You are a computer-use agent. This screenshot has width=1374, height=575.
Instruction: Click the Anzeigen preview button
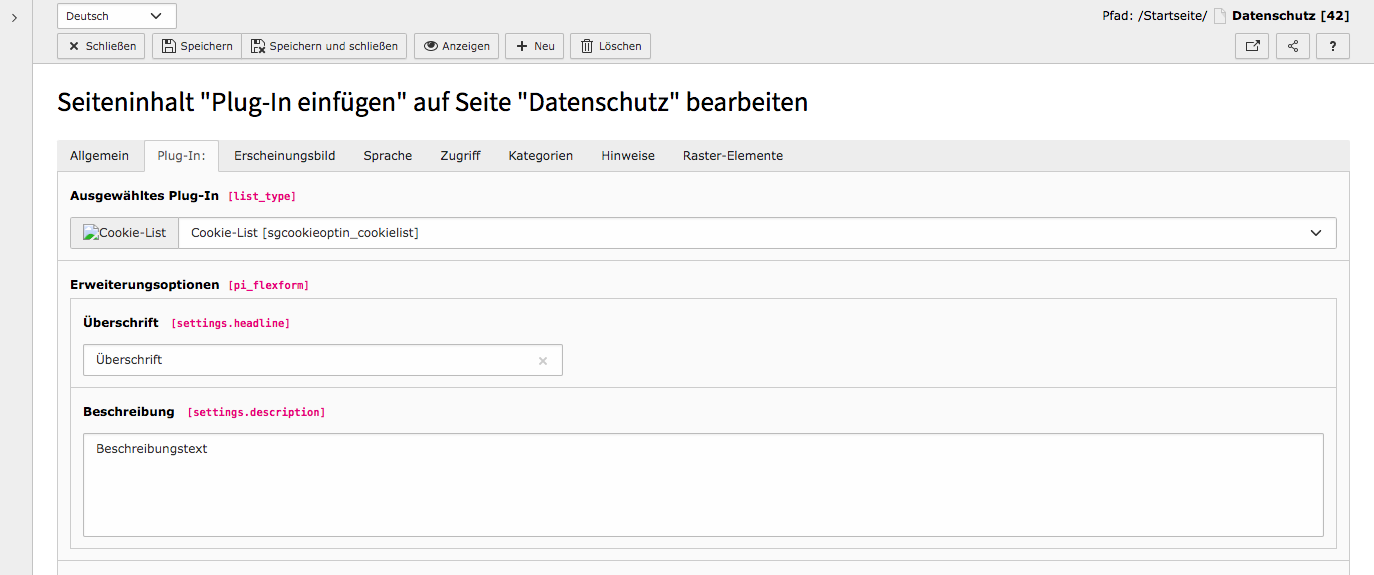[x=456, y=46]
